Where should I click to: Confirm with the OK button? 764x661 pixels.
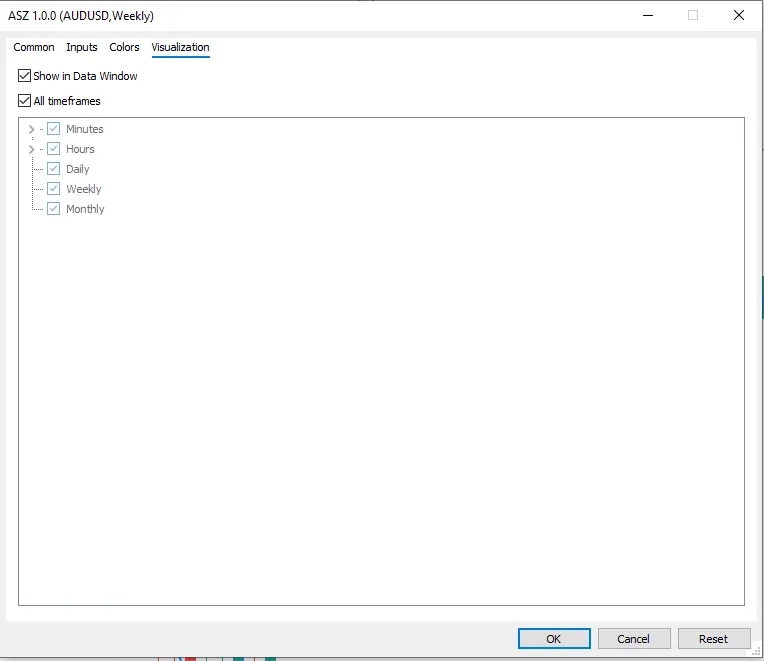pos(554,639)
